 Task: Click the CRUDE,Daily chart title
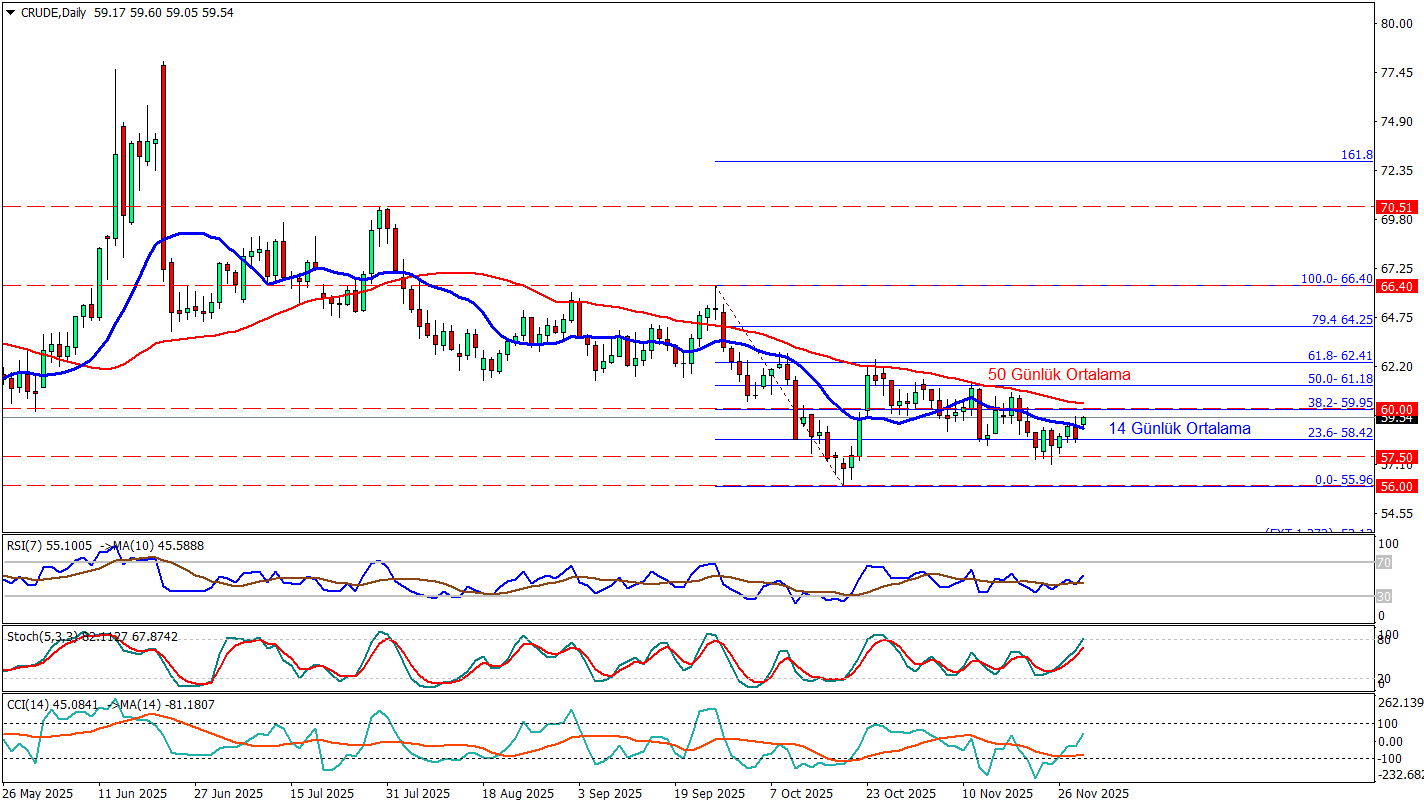53,14
